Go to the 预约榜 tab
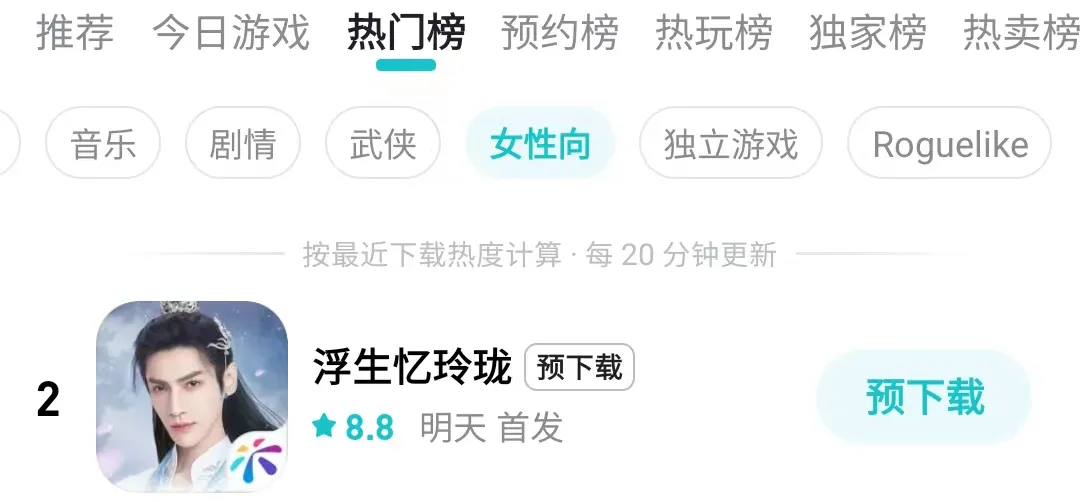Viewport: 1080px width, 502px height. 559,32
